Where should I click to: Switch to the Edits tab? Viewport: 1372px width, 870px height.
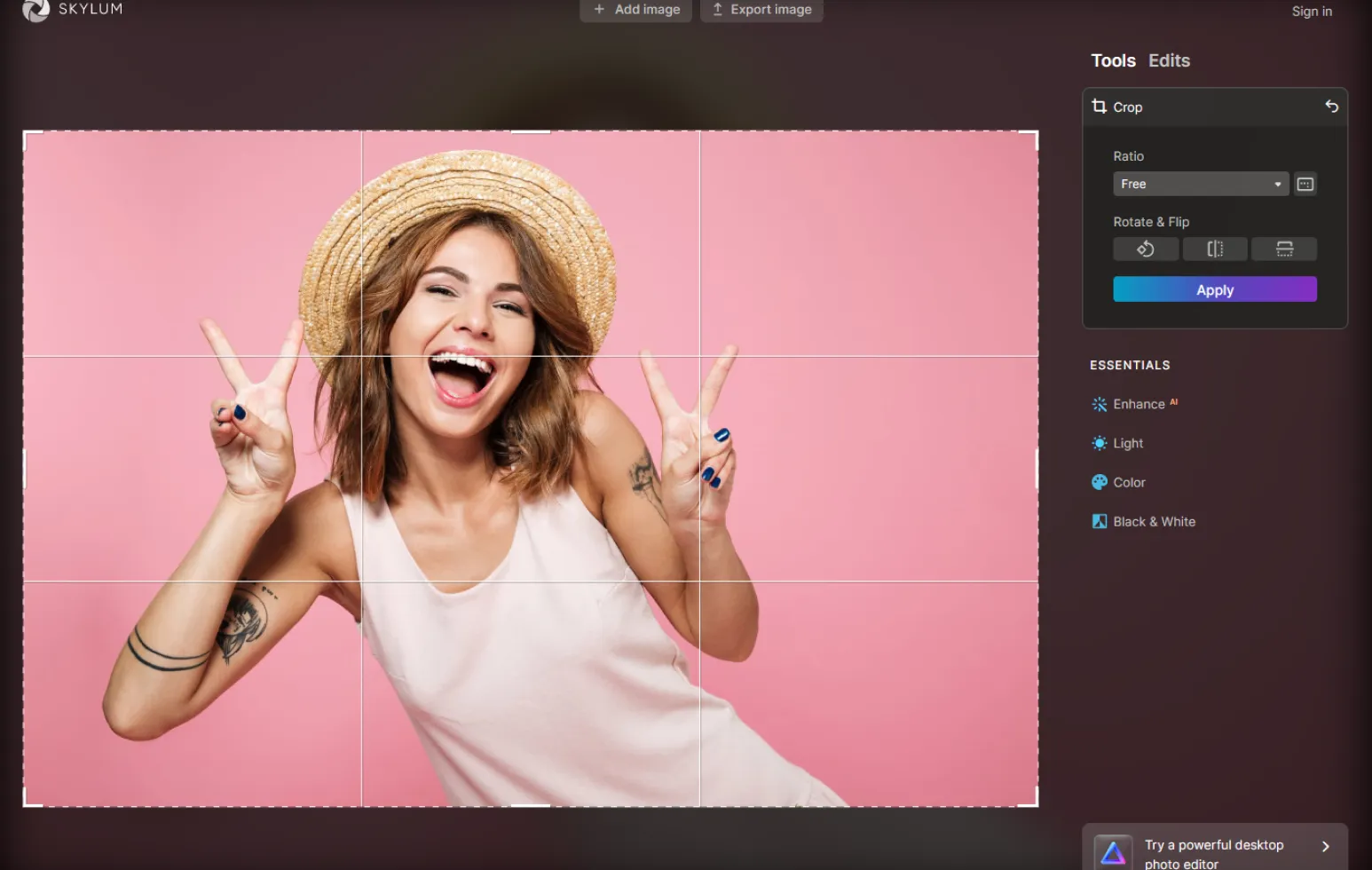tap(1169, 60)
